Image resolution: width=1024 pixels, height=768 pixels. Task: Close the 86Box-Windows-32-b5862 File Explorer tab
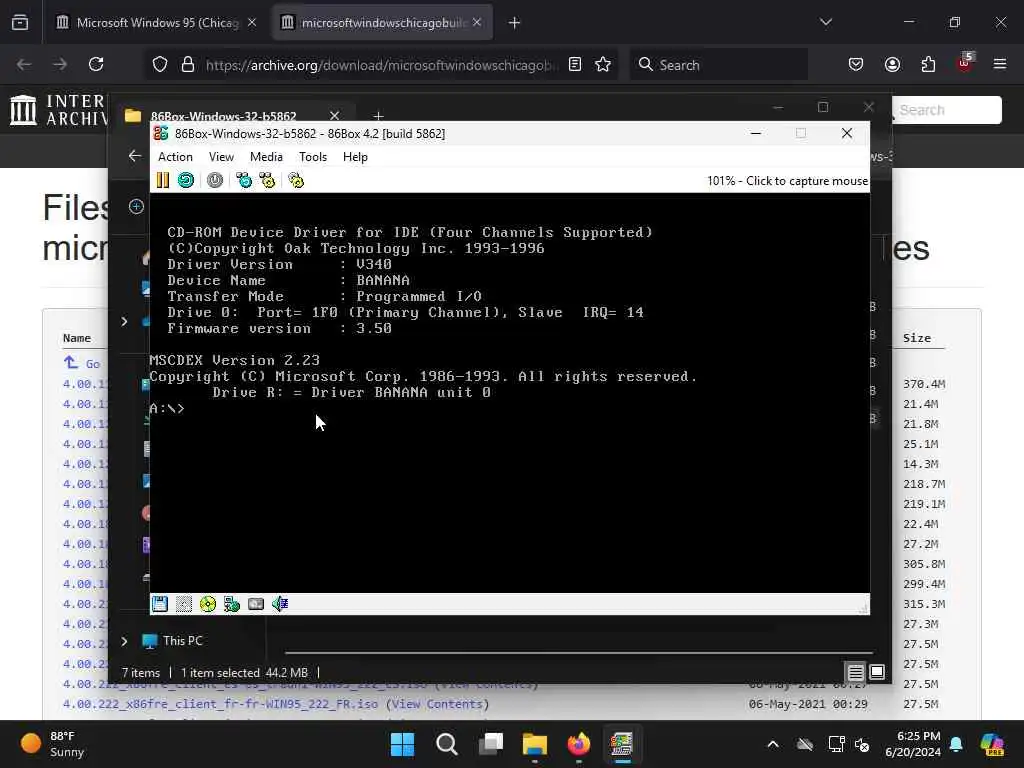point(334,116)
